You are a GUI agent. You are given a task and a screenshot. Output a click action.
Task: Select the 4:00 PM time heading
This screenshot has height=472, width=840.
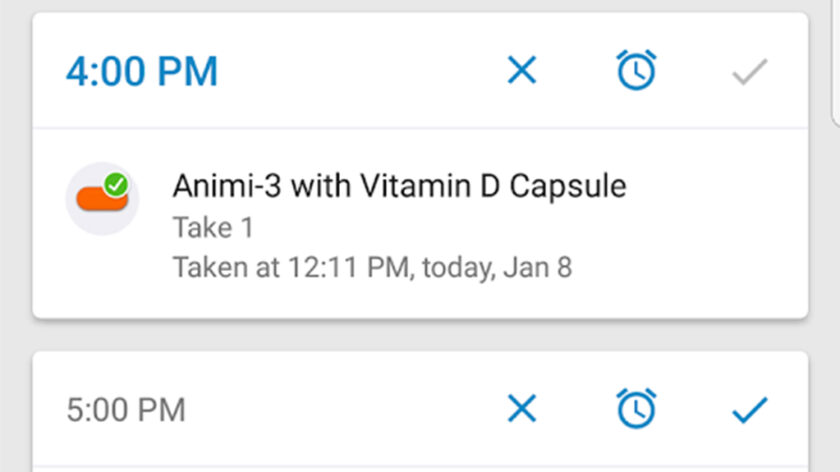coord(142,71)
